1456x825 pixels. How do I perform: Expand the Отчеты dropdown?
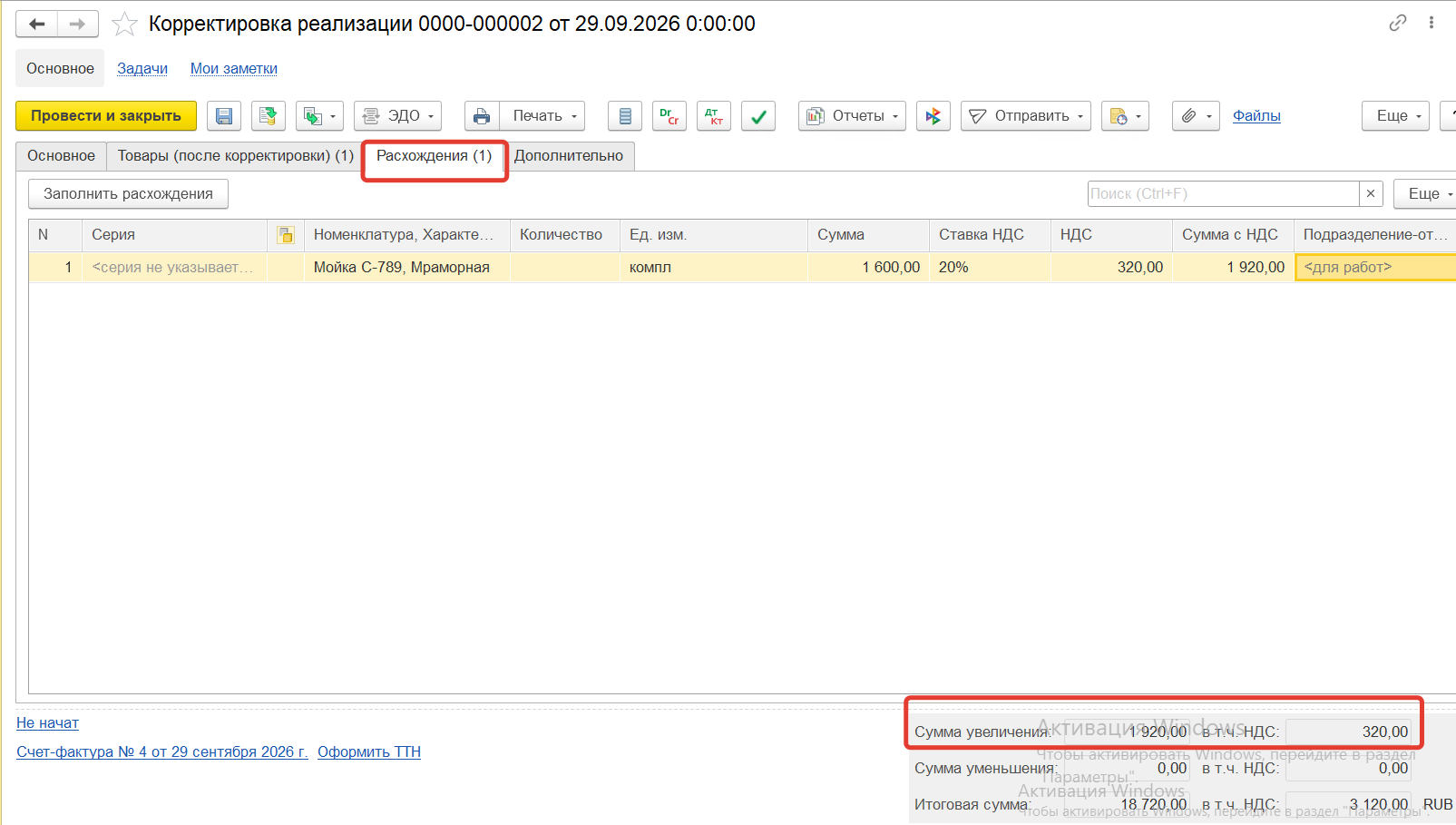[x=852, y=116]
